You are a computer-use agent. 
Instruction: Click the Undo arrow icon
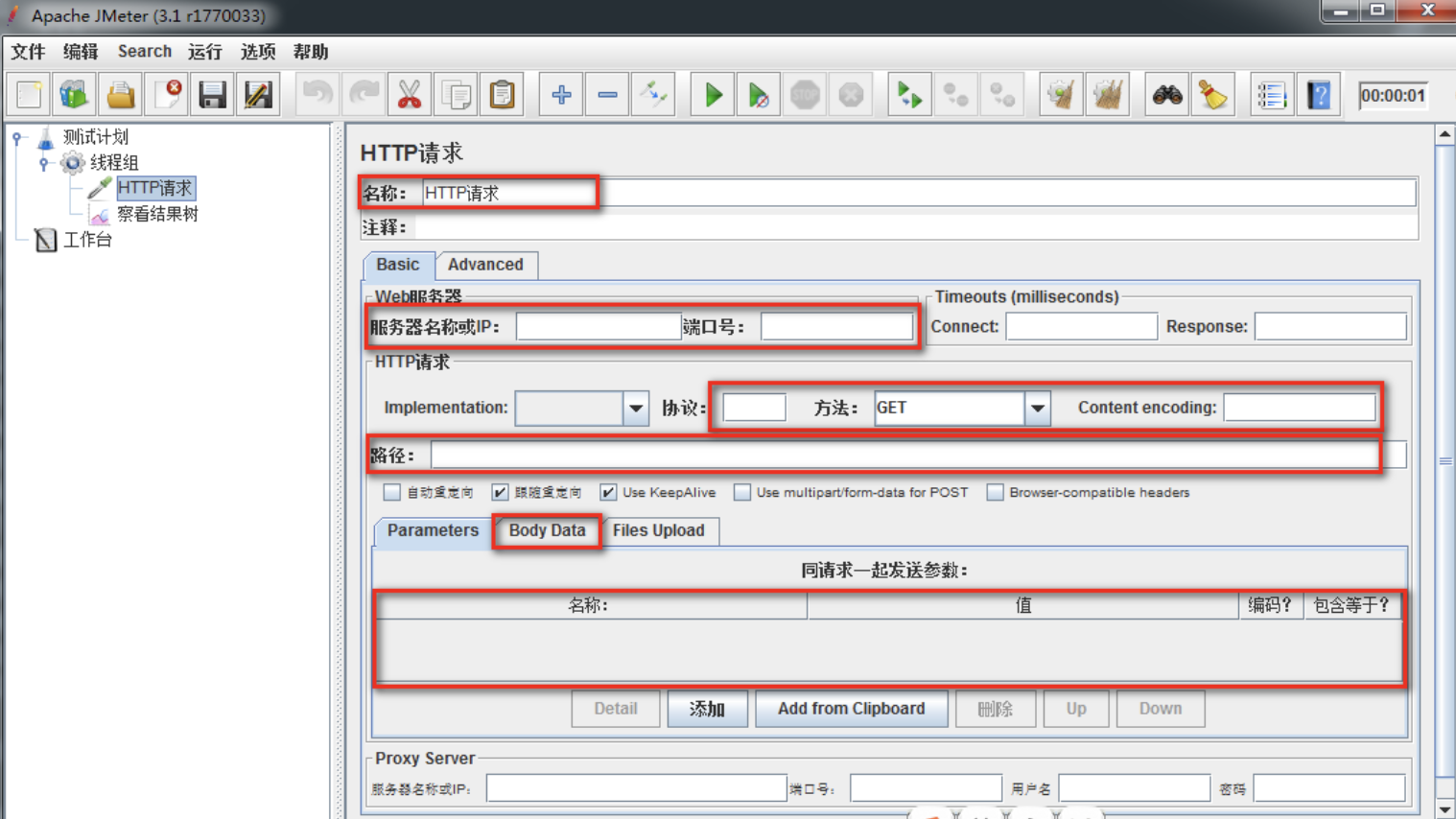(x=317, y=95)
